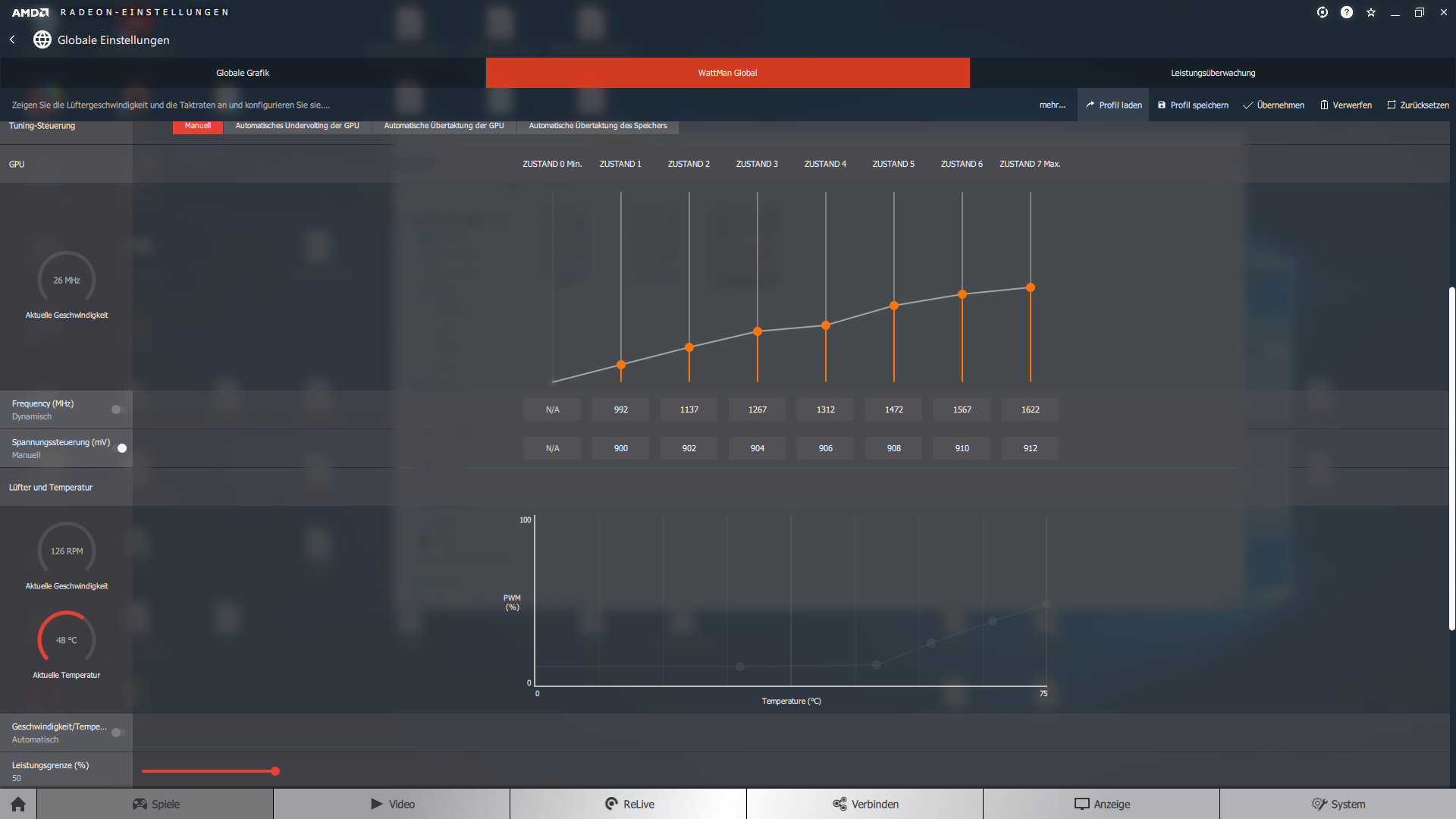Click the voltage field showing 904
Image resolution: width=1456 pixels, height=819 pixels.
coord(758,448)
